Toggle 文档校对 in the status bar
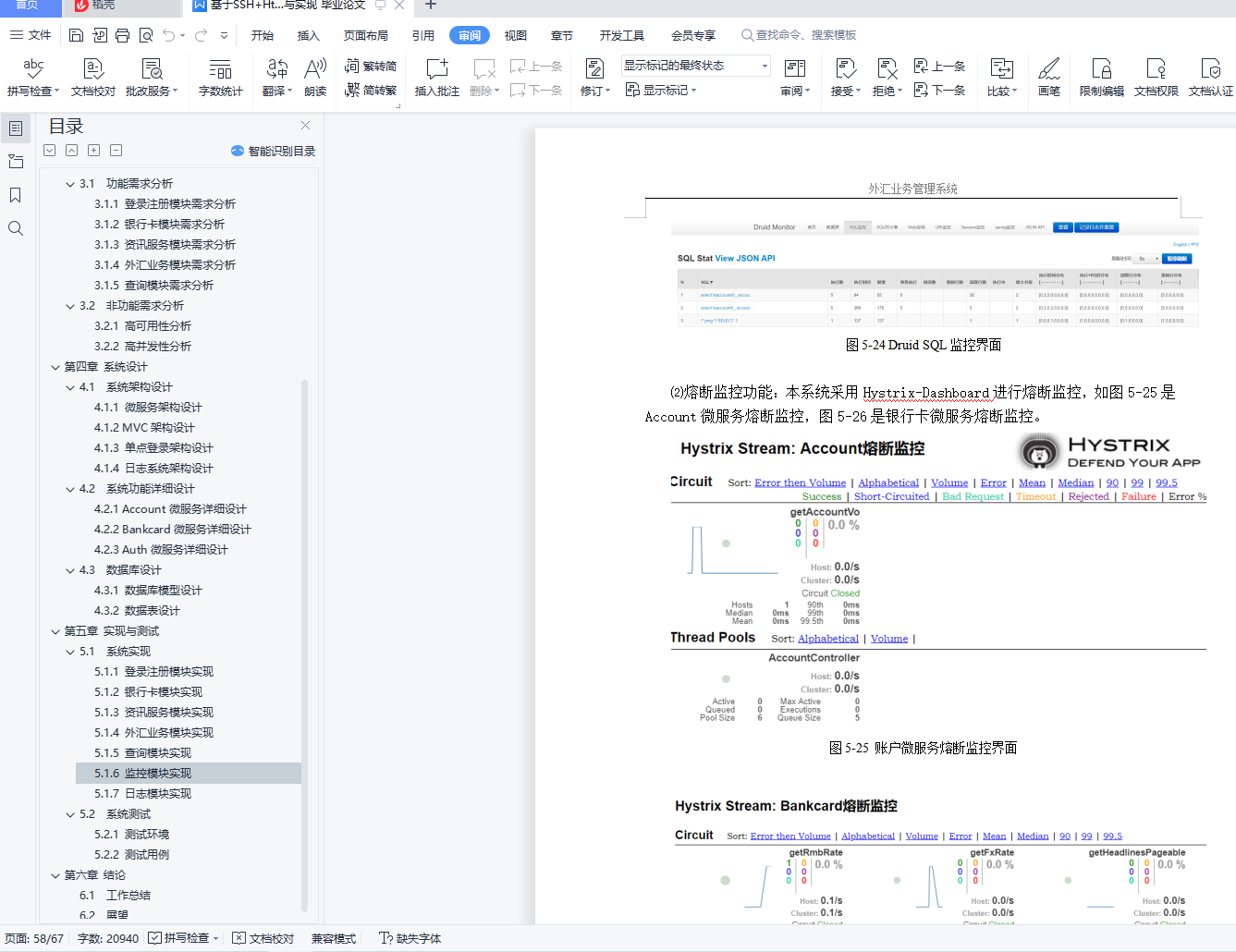1236x952 pixels. click(x=263, y=938)
